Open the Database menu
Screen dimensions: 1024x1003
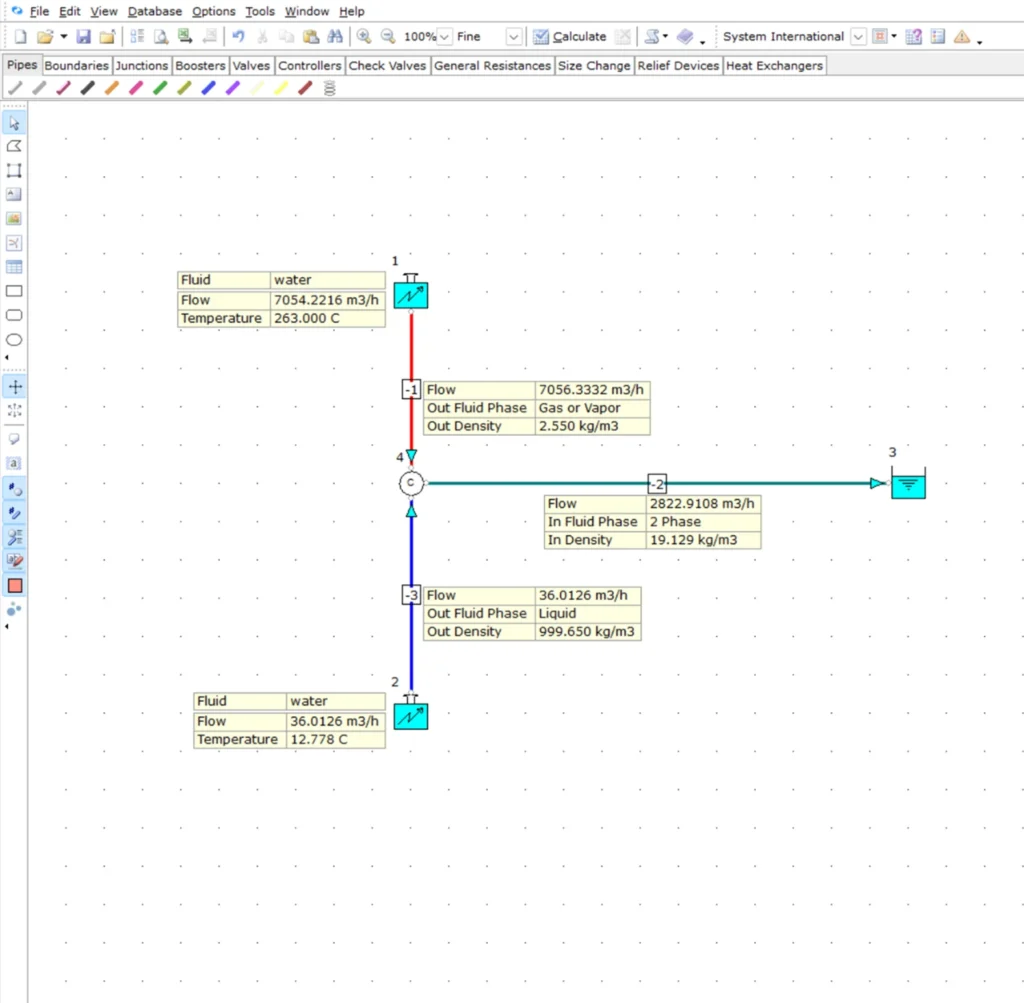[x=155, y=12]
